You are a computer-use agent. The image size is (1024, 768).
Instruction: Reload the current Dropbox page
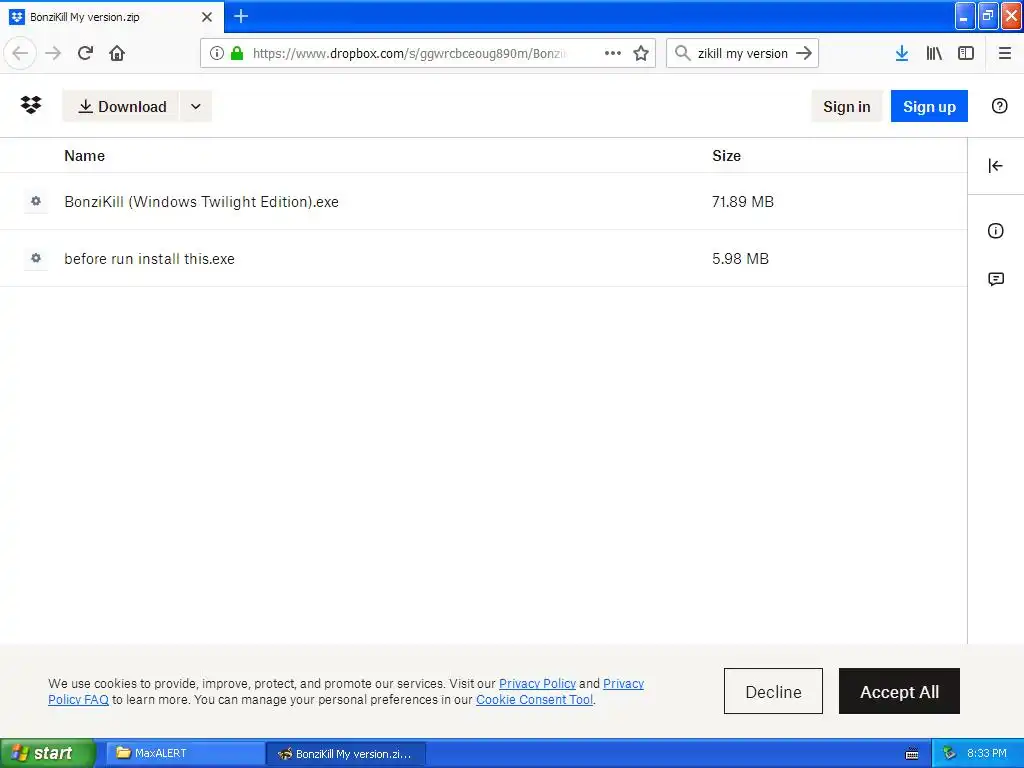tap(85, 53)
